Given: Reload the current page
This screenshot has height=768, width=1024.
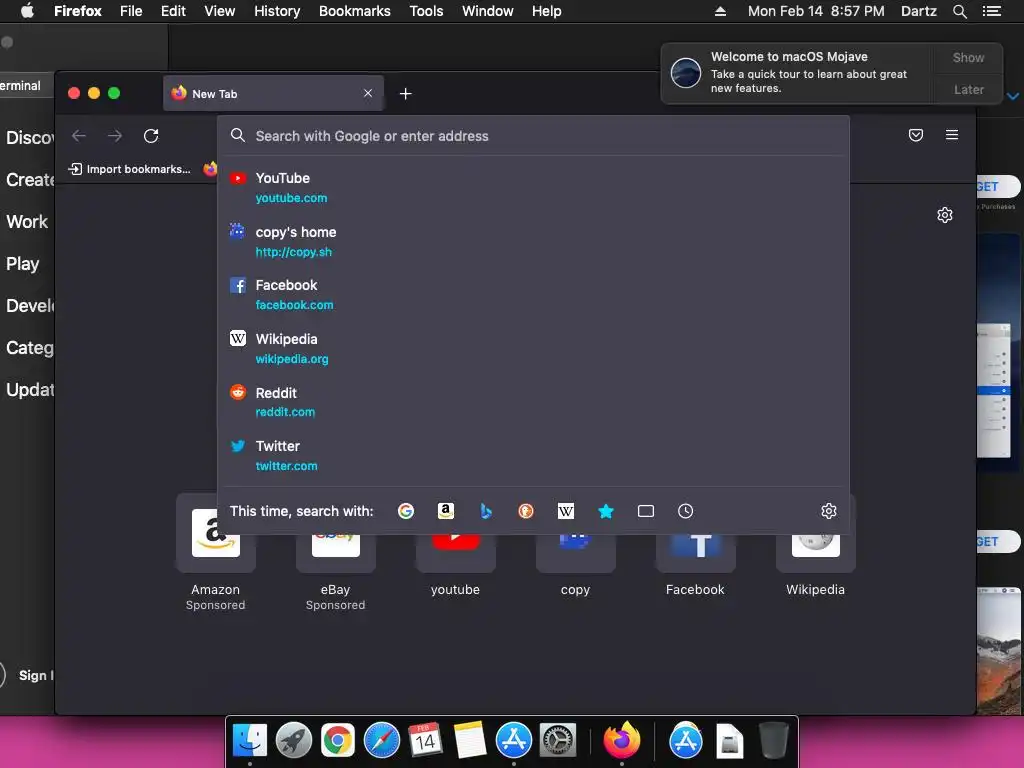Looking at the screenshot, I should [x=151, y=136].
